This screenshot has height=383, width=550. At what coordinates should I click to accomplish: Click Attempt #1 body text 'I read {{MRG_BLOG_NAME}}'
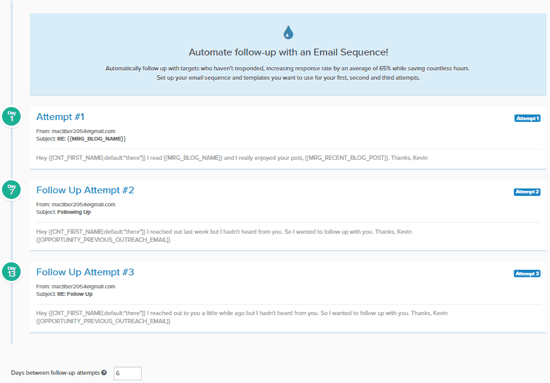[x=185, y=158]
